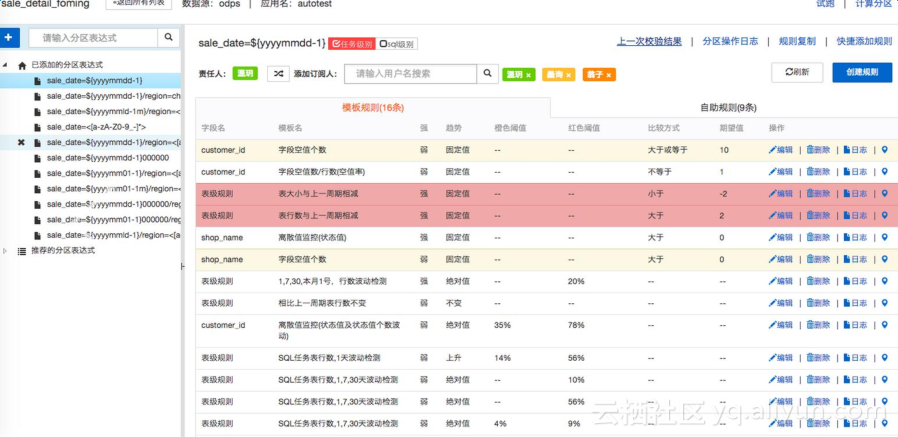The height and width of the screenshot is (437, 898).
Task: Open 日志 for customer_id 字段空值个数 rule
Action: pyautogui.click(x=855, y=150)
